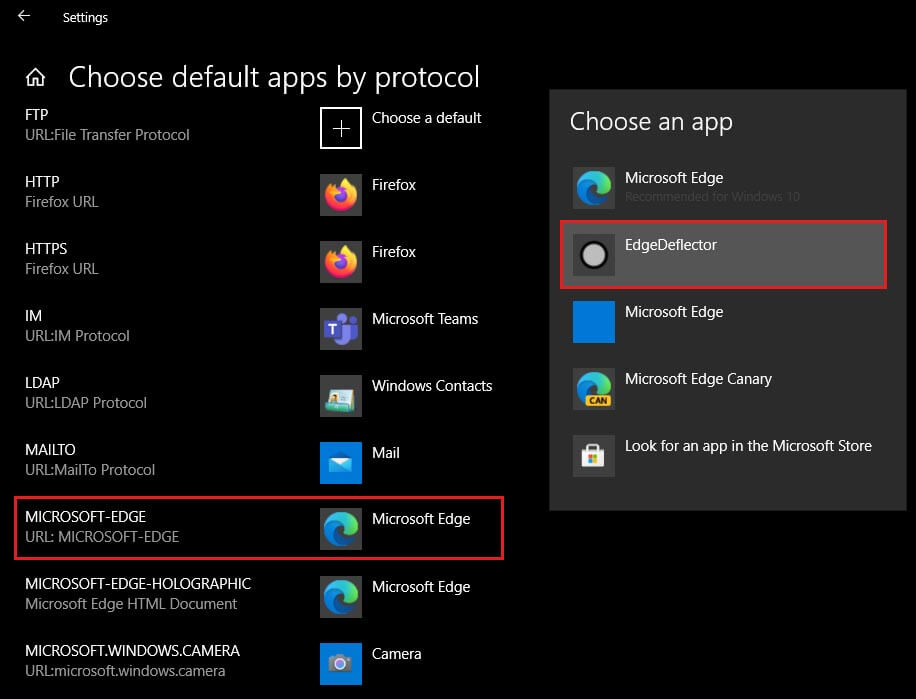Click the Windows Contacts icon for LDAP
916x699 pixels.
(341, 396)
